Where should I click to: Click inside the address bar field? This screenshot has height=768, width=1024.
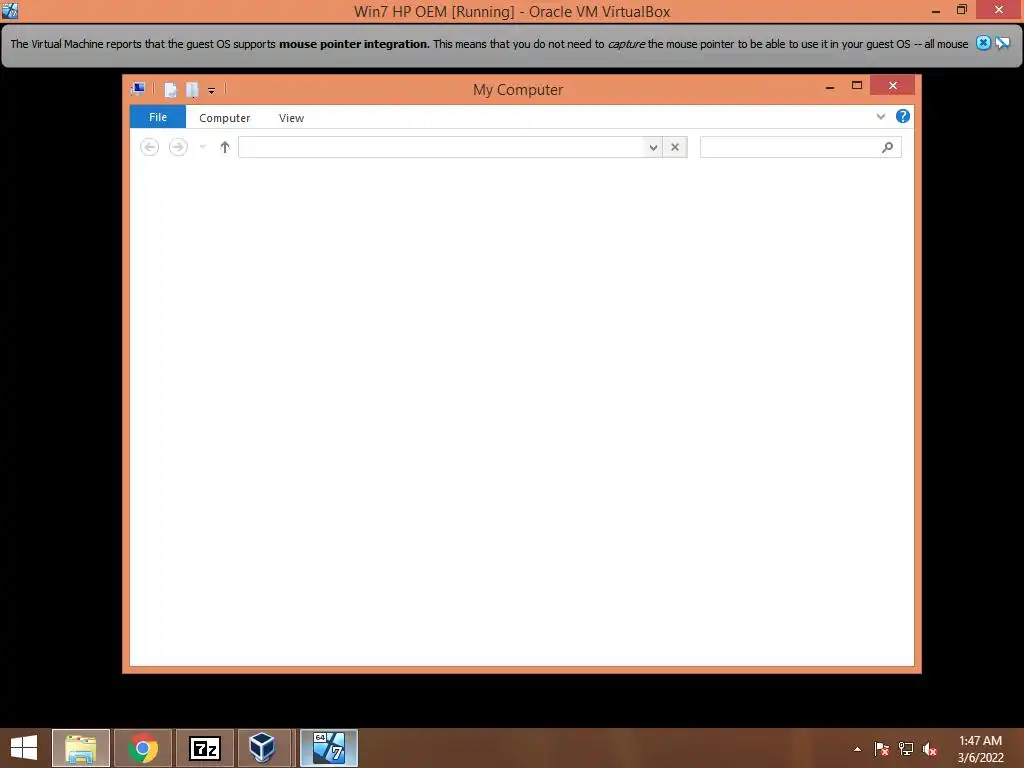441,147
